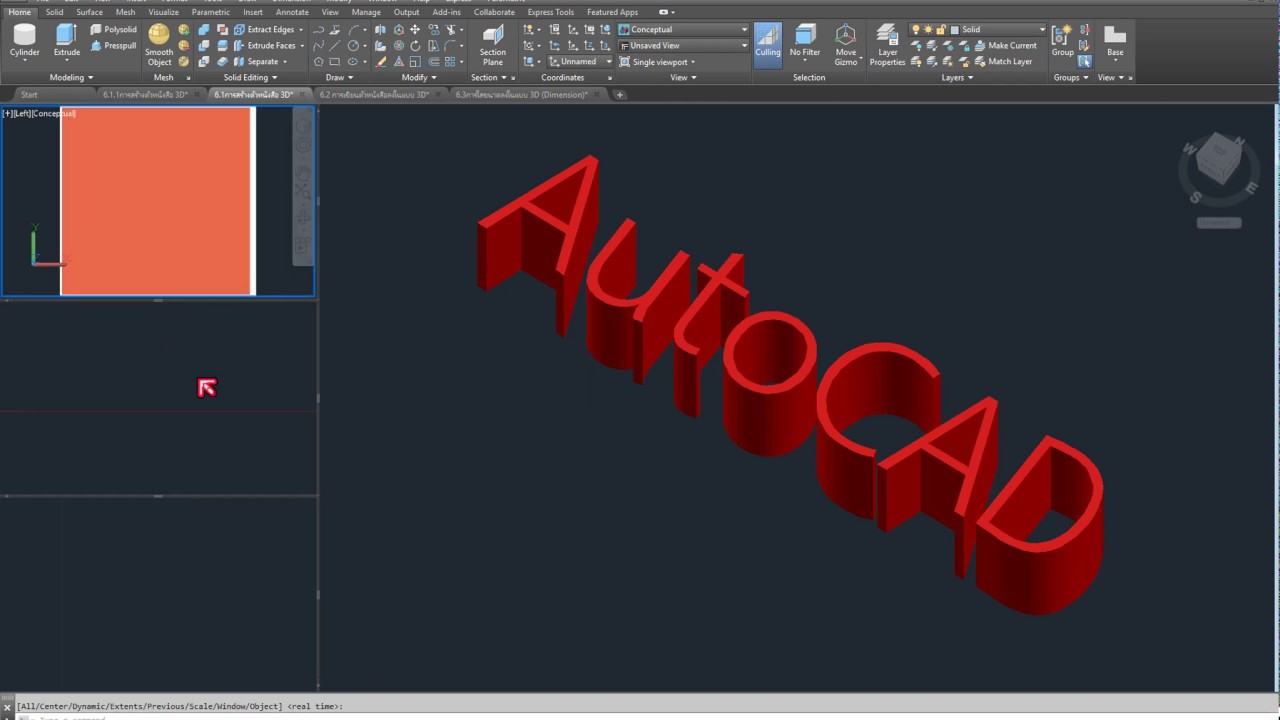Select the Move Gizmo tool
Screen dimensions: 1280x720
point(846,45)
